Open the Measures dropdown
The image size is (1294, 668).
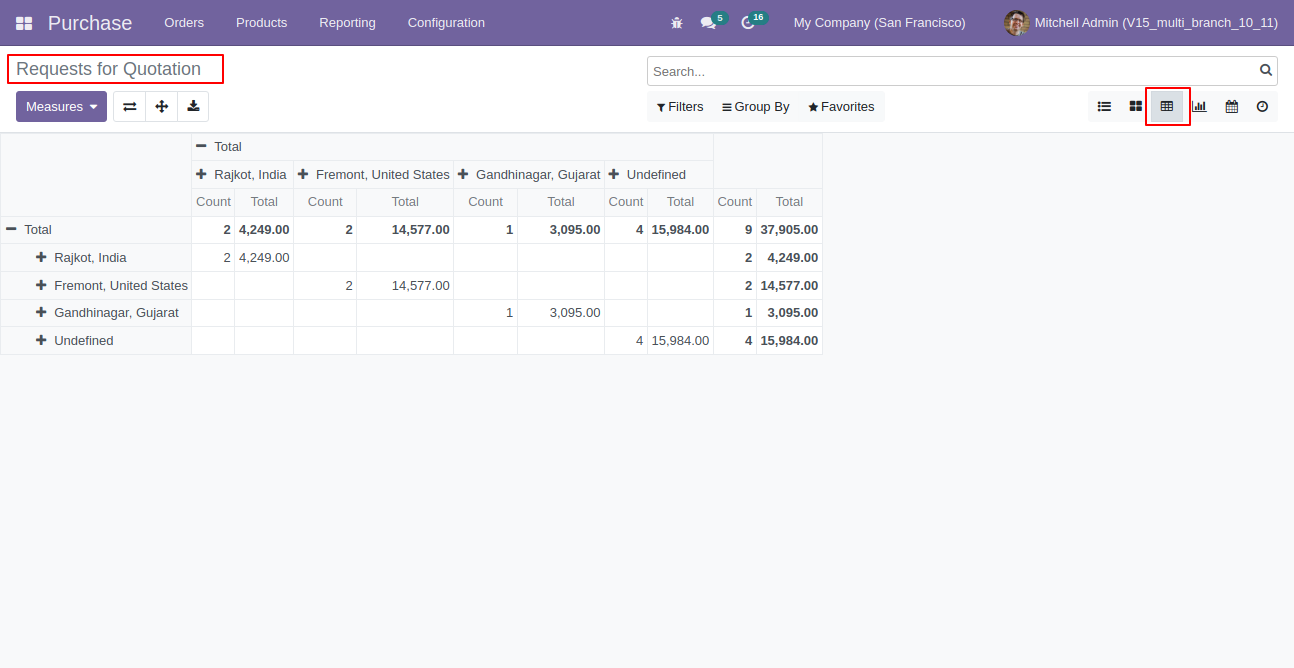click(x=61, y=107)
